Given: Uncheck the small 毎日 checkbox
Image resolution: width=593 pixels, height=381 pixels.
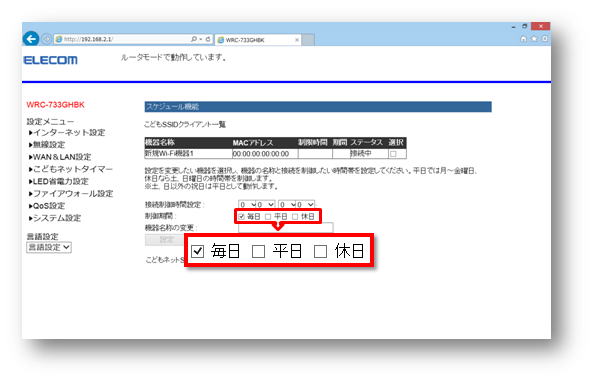Looking at the screenshot, I should pyautogui.click(x=241, y=216).
